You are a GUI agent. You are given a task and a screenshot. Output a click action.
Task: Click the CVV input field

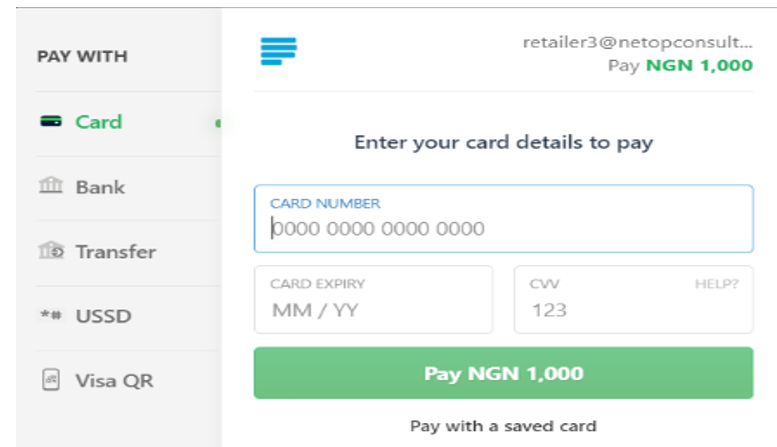pyautogui.click(x=633, y=299)
